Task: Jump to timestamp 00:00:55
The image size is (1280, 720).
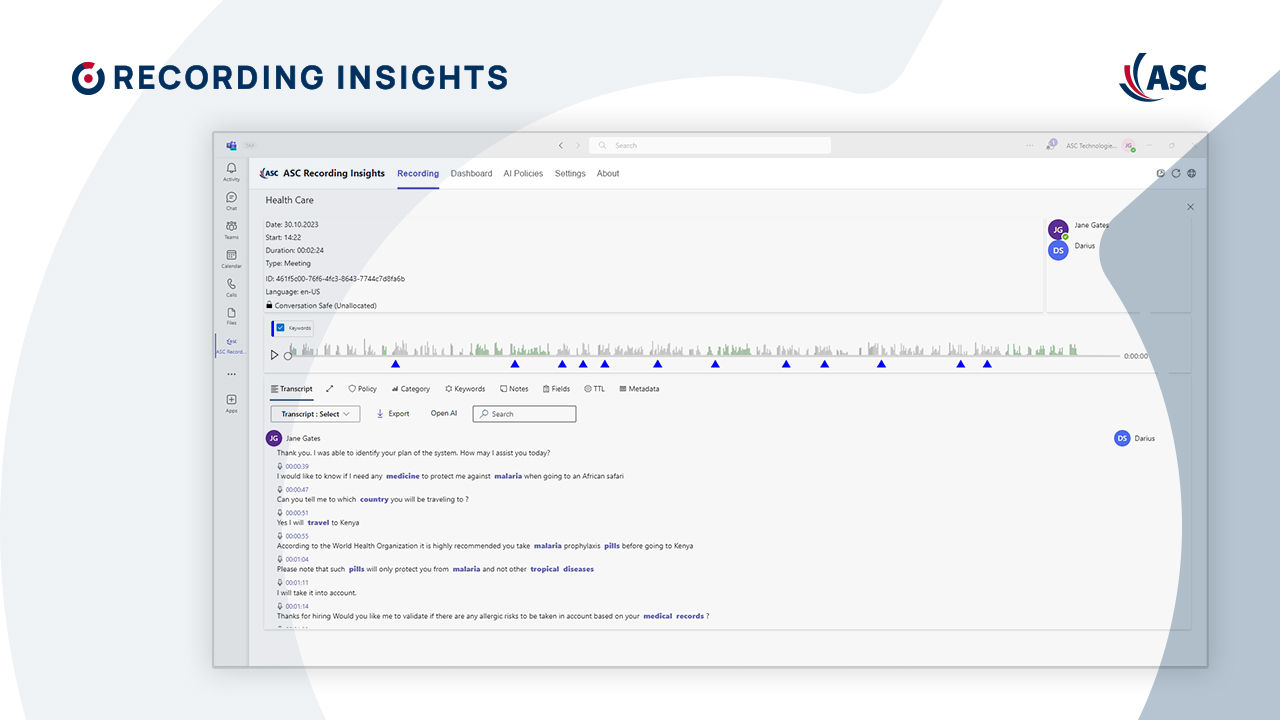Action: tap(297, 537)
